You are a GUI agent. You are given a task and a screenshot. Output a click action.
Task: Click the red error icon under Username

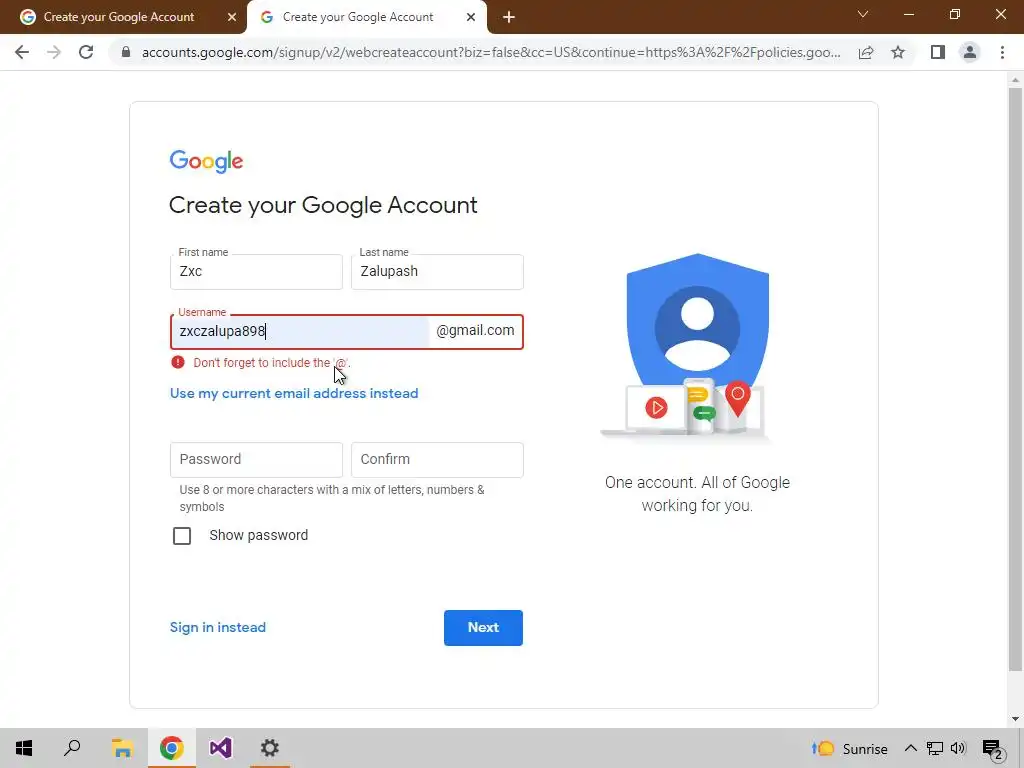tap(178, 362)
